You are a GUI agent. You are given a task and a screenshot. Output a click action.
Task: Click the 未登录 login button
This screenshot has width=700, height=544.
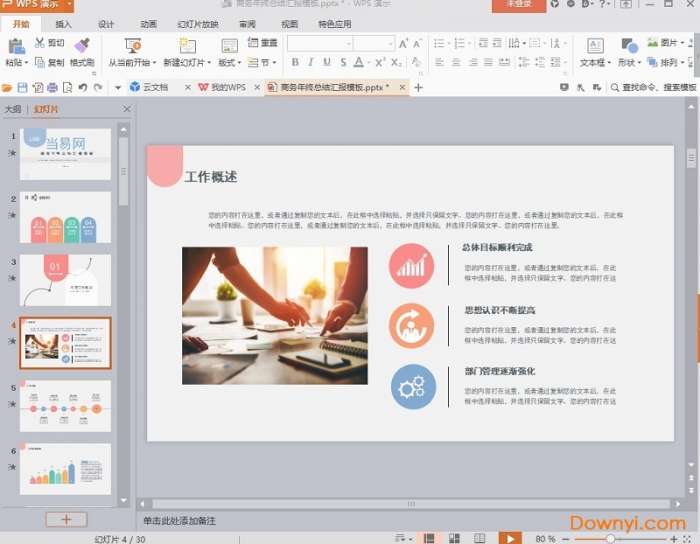pyautogui.click(x=519, y=5)
